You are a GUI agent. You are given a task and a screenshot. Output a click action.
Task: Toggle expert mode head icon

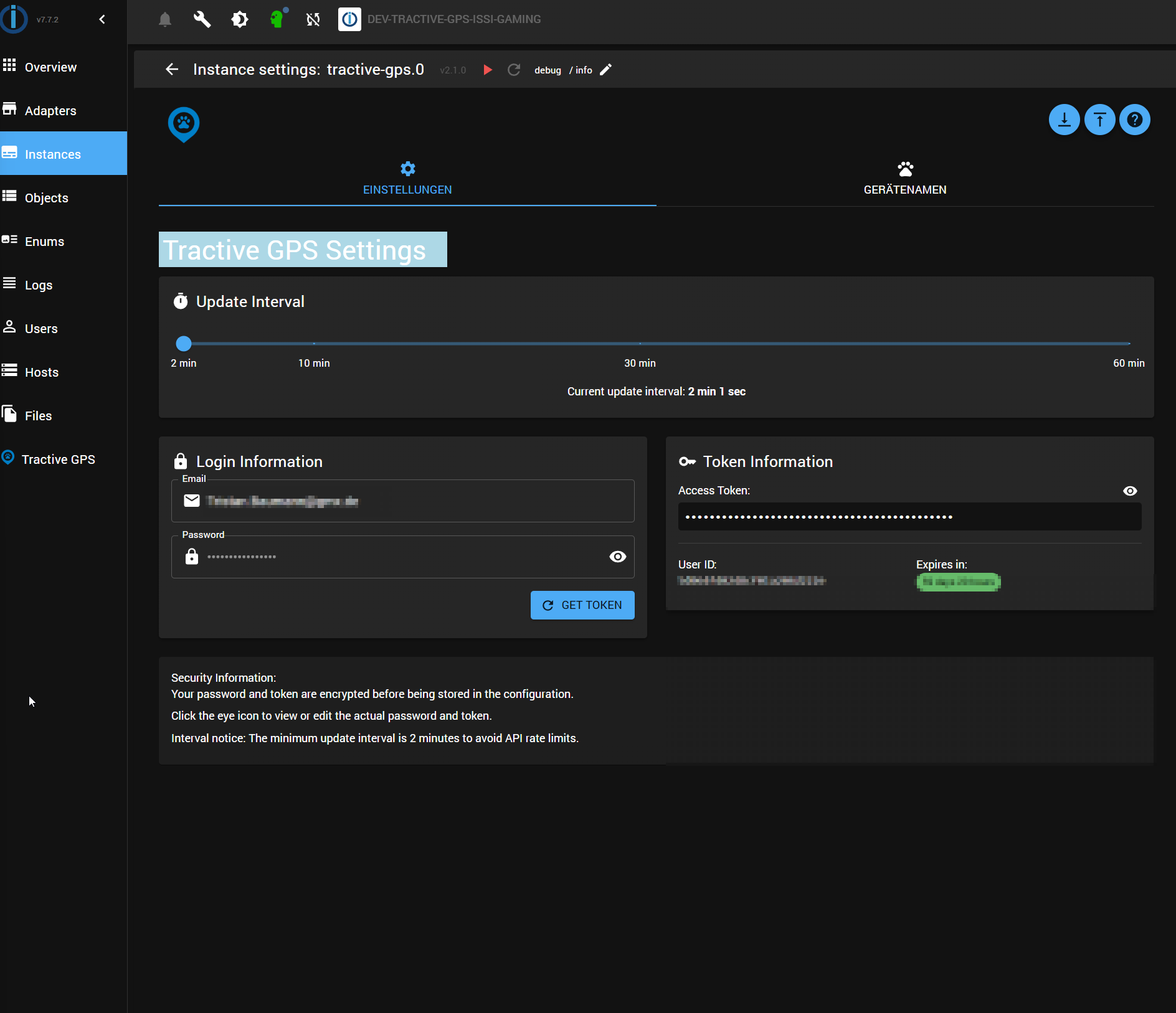(277, 18)
